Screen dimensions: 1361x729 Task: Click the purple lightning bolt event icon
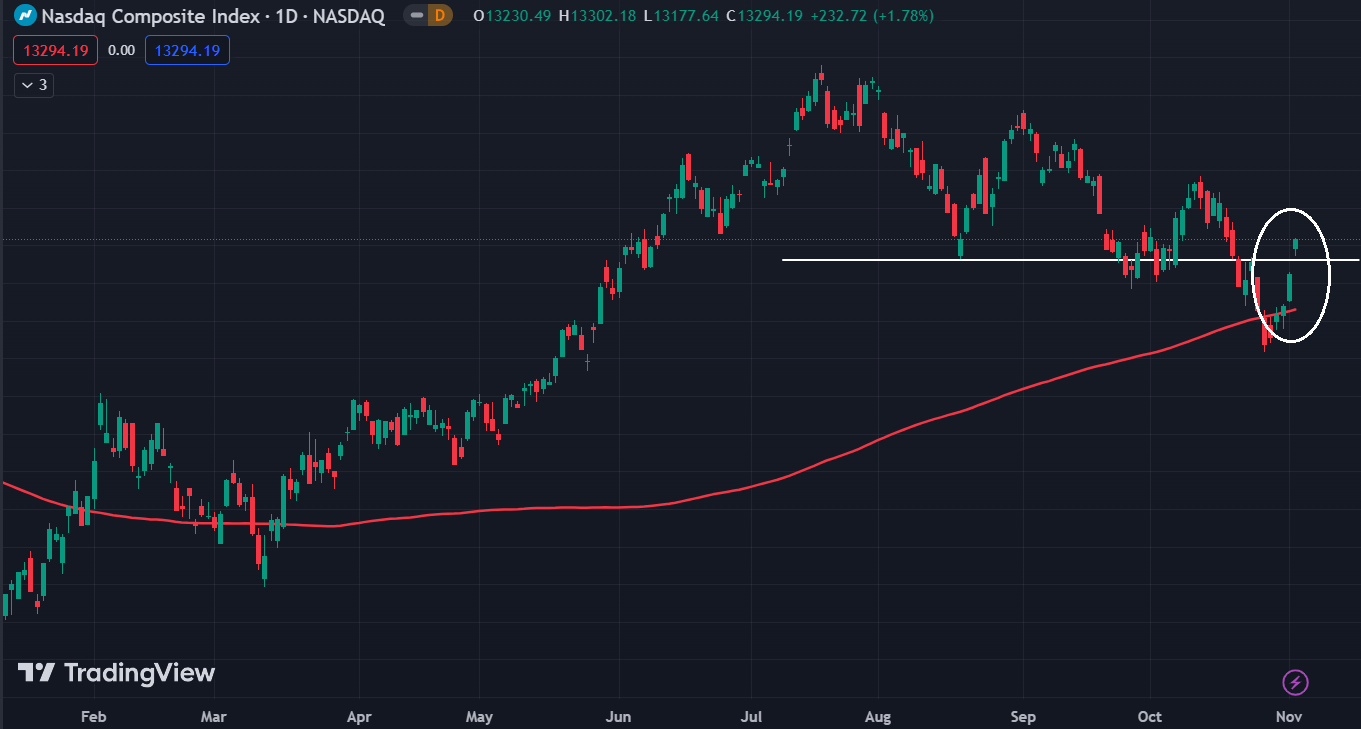coord(1296,683)
